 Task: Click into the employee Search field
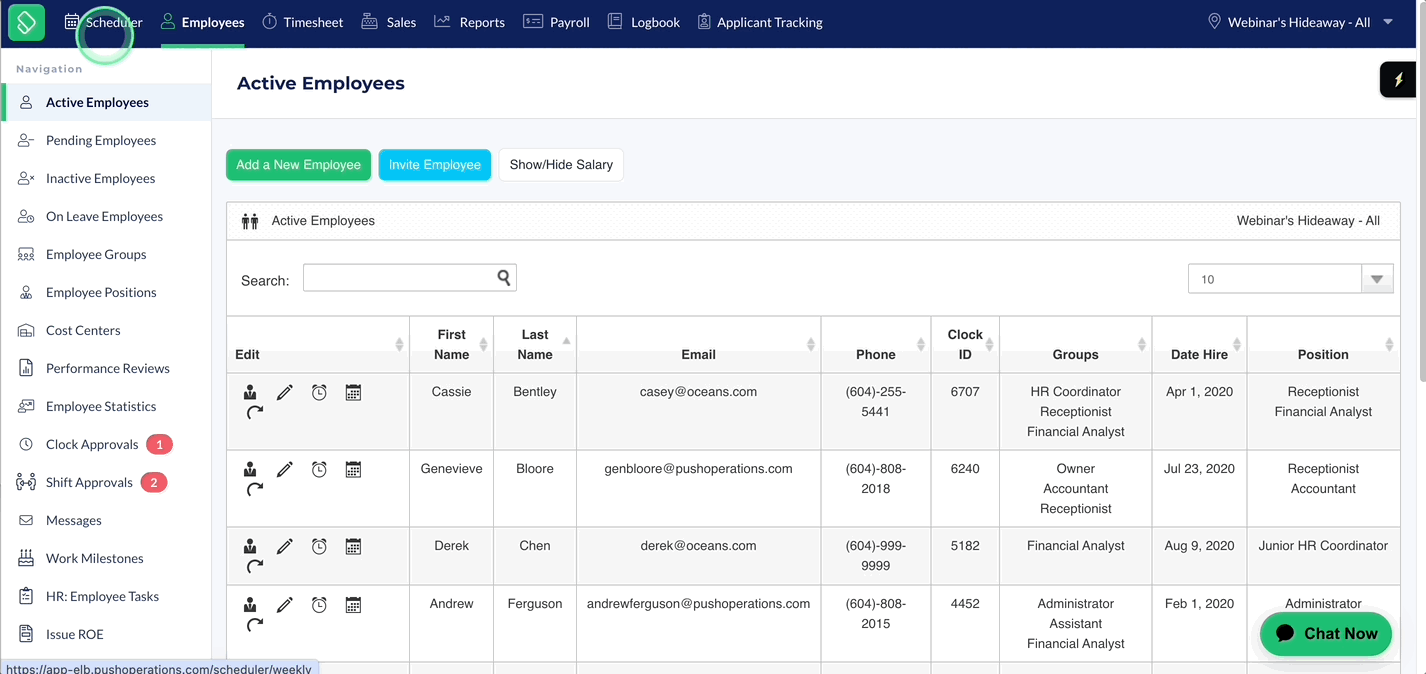pyautogui.click(x=409, y=278)
